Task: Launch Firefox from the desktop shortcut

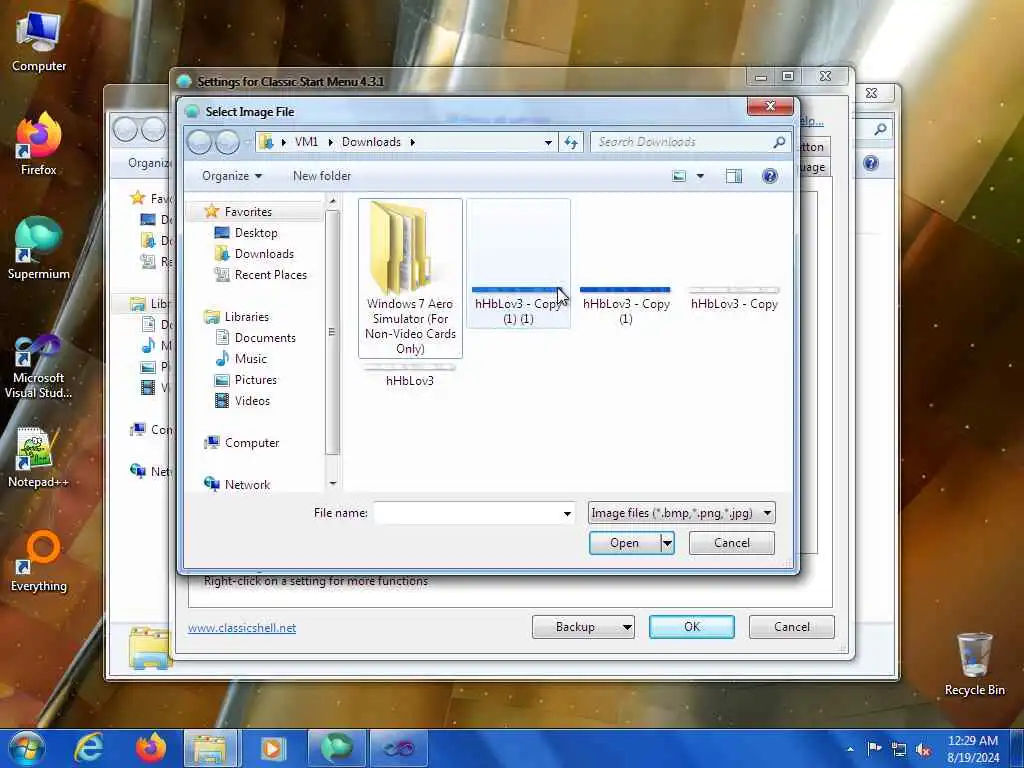Action: tap(39, 144)
